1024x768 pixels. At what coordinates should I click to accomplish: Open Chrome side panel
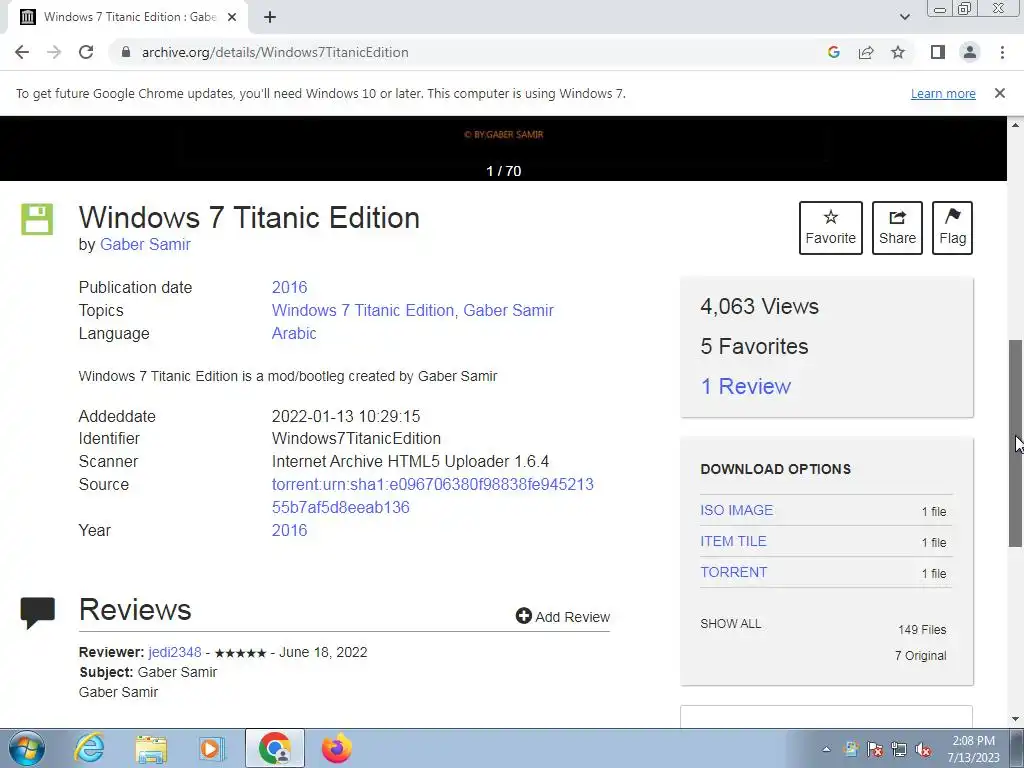pos(938,52)
